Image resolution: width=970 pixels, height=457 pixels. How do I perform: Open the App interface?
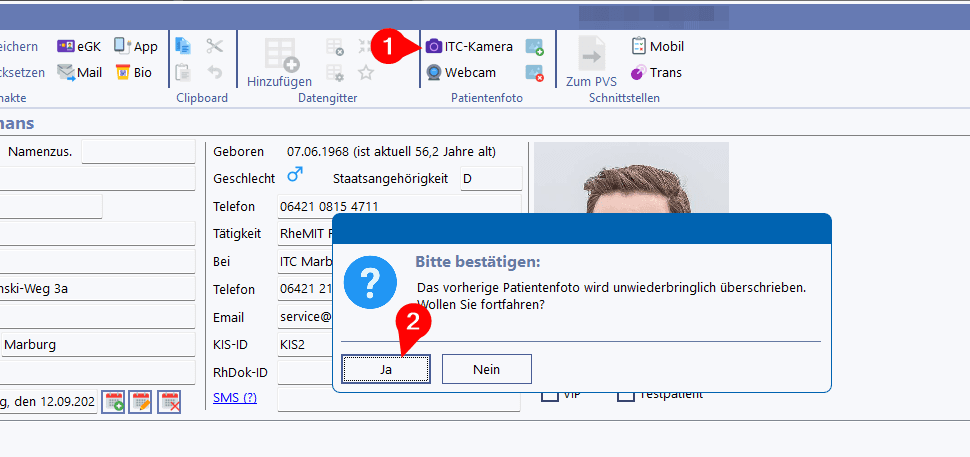click(x=136, y=46)
